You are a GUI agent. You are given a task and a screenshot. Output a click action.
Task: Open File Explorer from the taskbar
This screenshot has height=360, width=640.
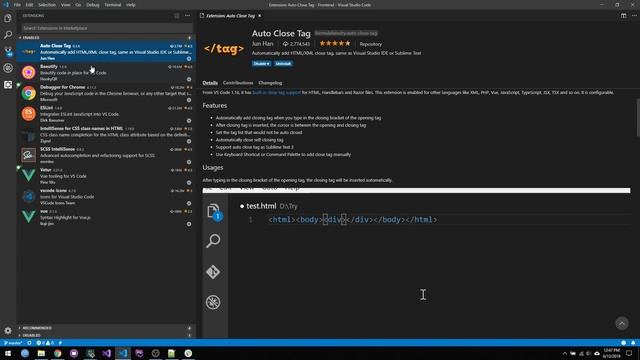click(41, 353)
